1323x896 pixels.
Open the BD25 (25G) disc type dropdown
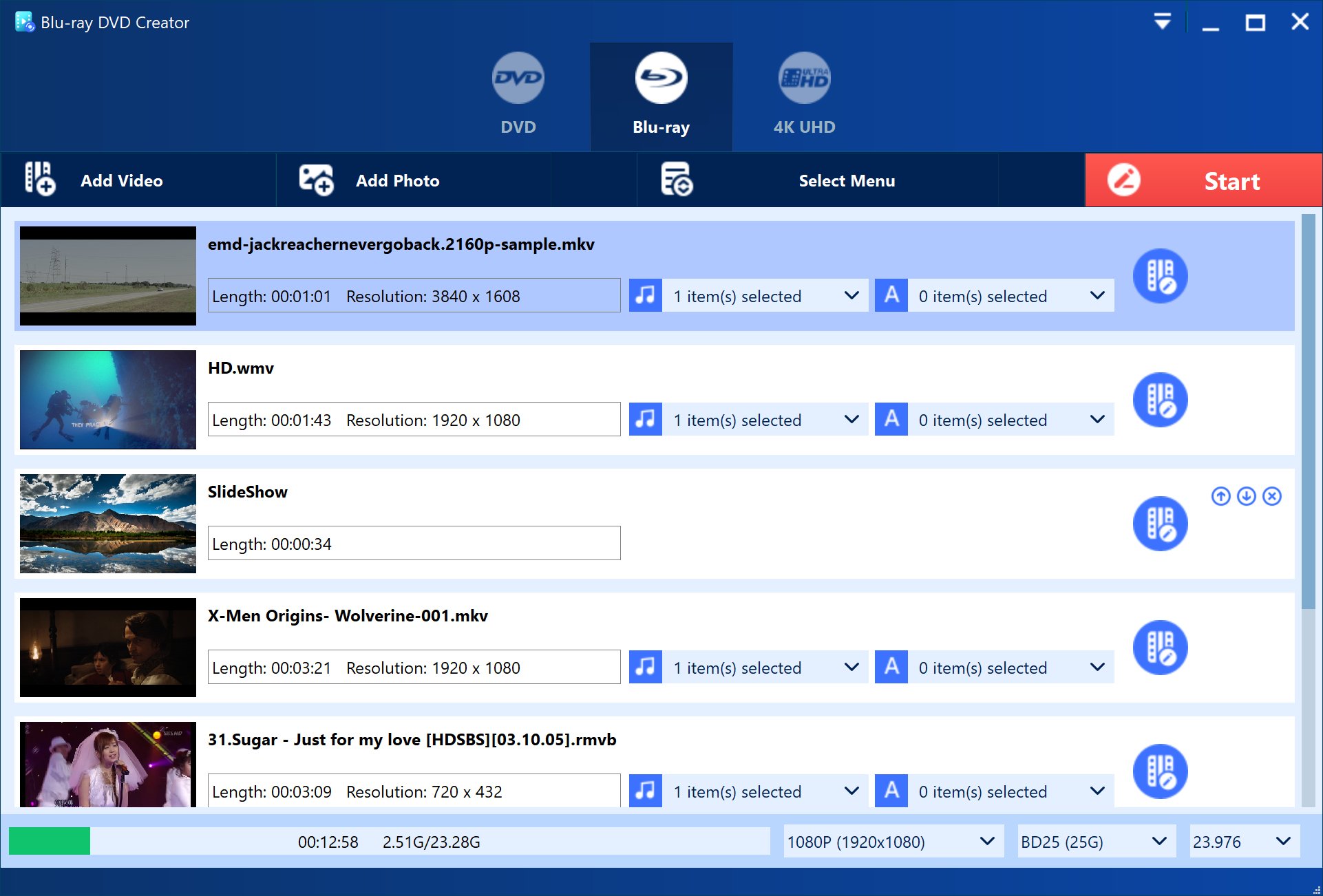(1097, 841)
